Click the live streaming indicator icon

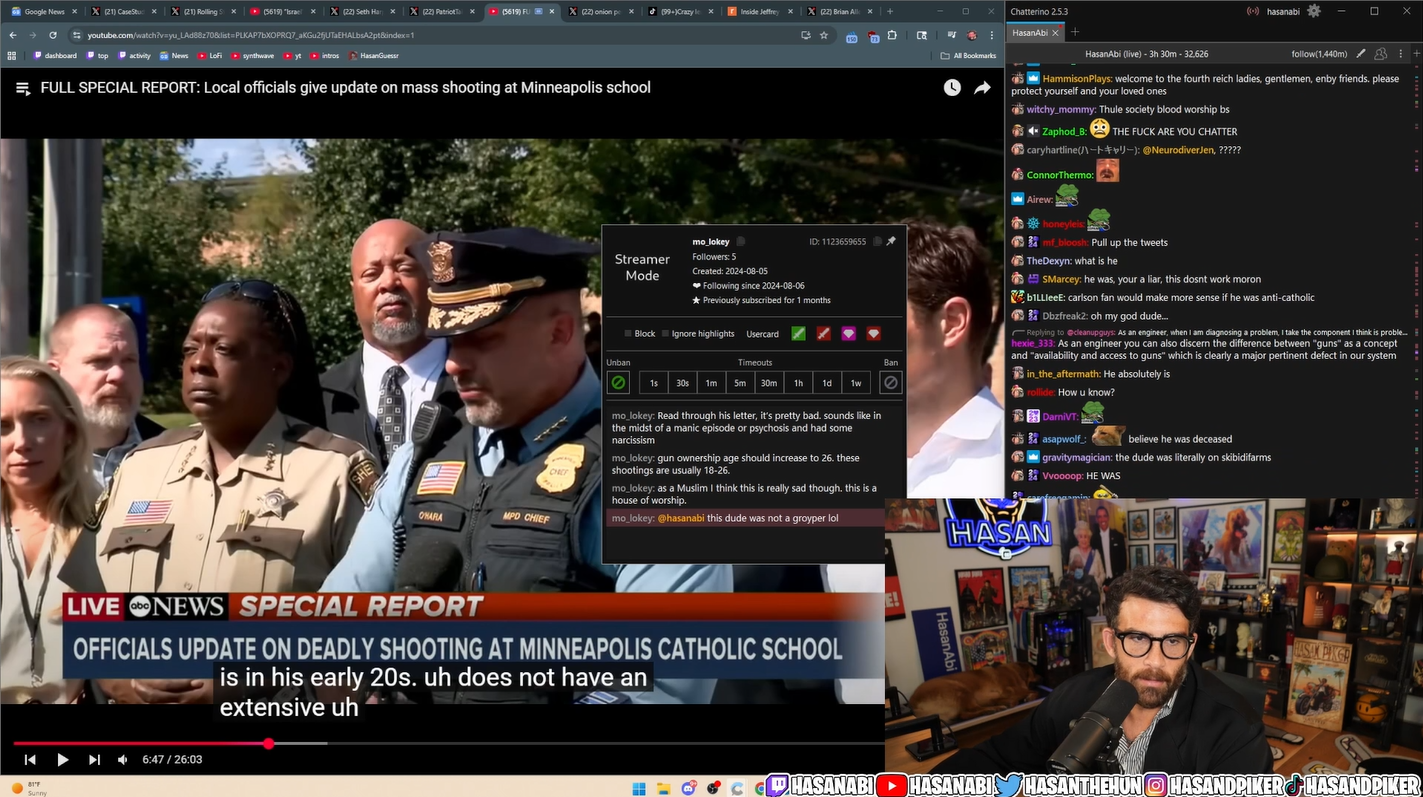[x=1253, y=11]
